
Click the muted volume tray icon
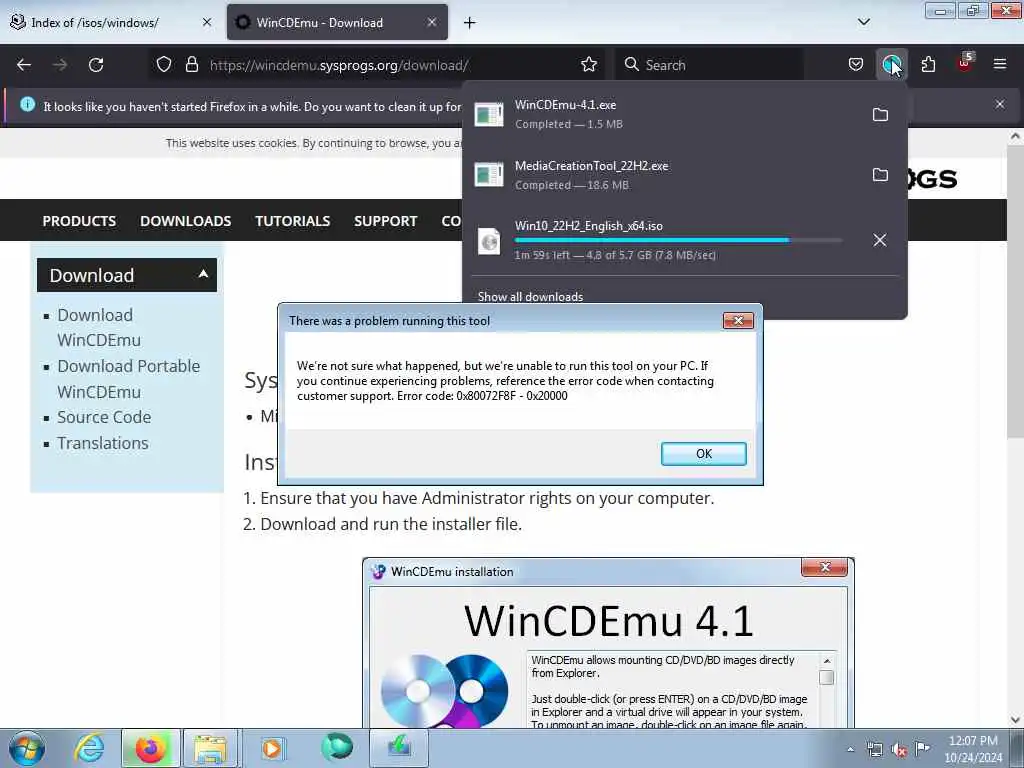pos(899,750)
